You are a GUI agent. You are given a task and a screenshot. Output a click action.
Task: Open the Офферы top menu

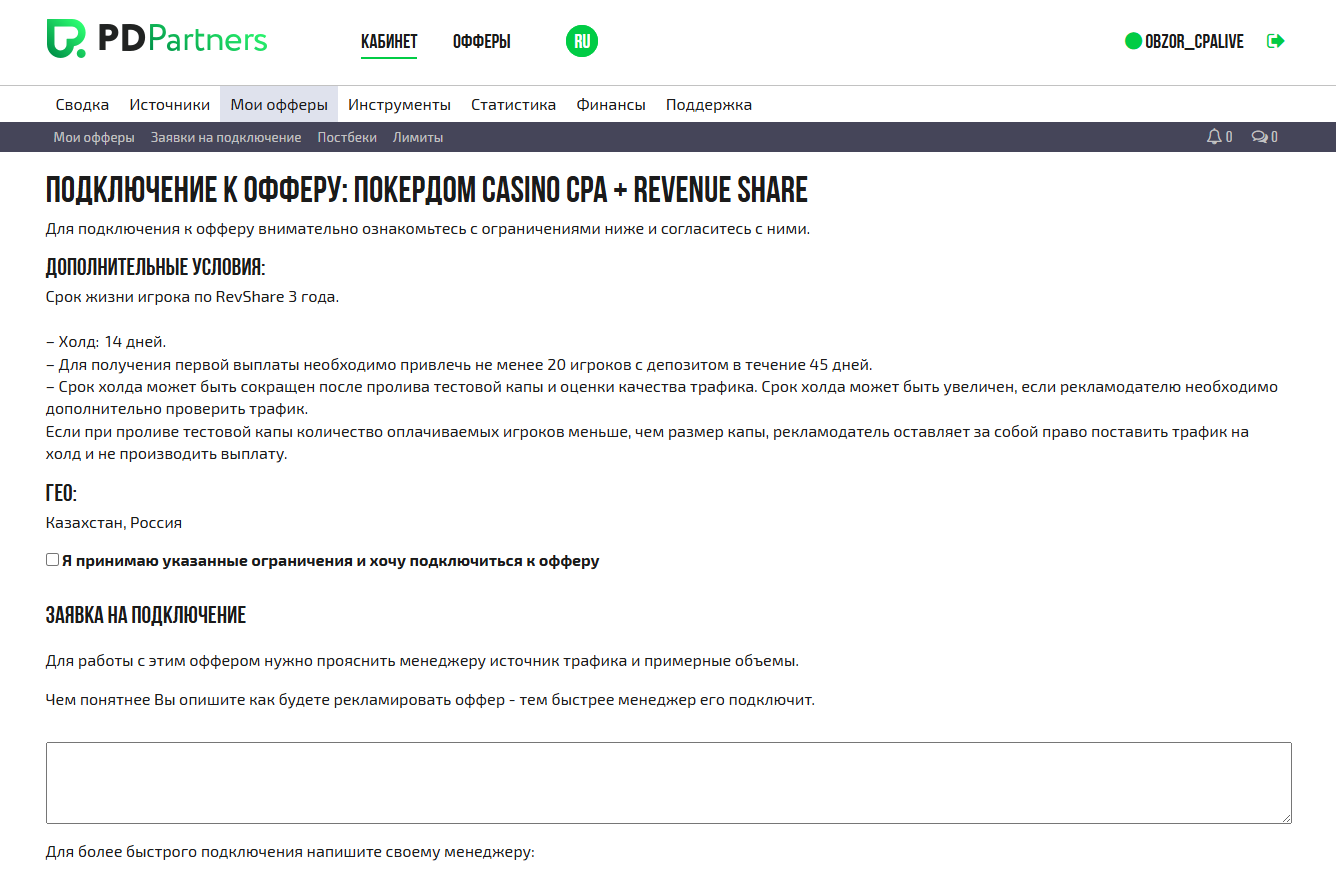click(x=482, y=42)
